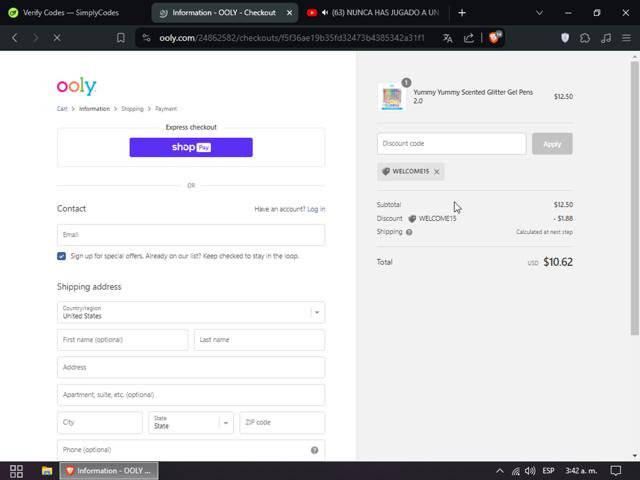
Task: Click the address bar URL
Action: point(292,38)
